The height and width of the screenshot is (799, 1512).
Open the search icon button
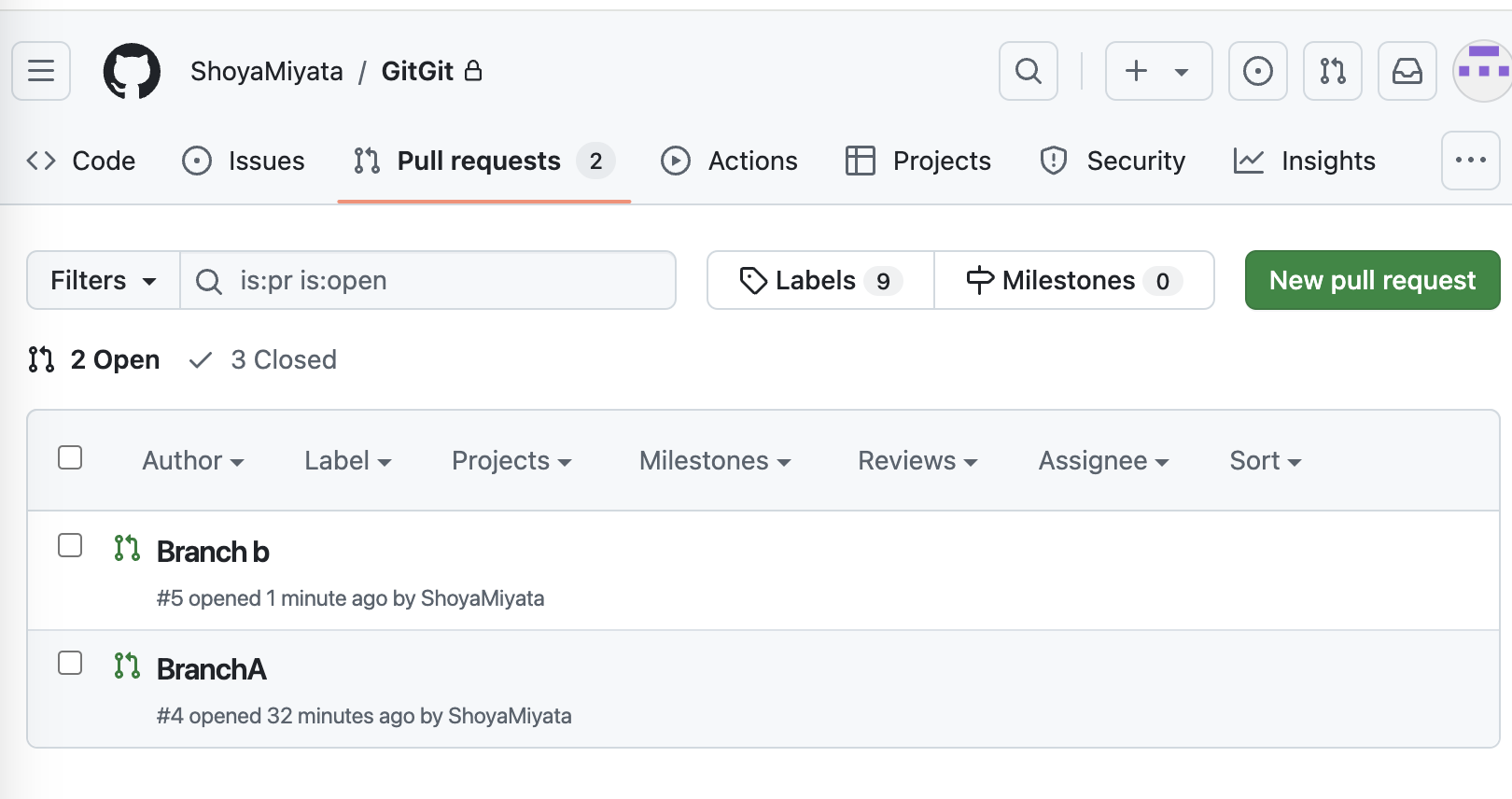[x=1028, y=71]
